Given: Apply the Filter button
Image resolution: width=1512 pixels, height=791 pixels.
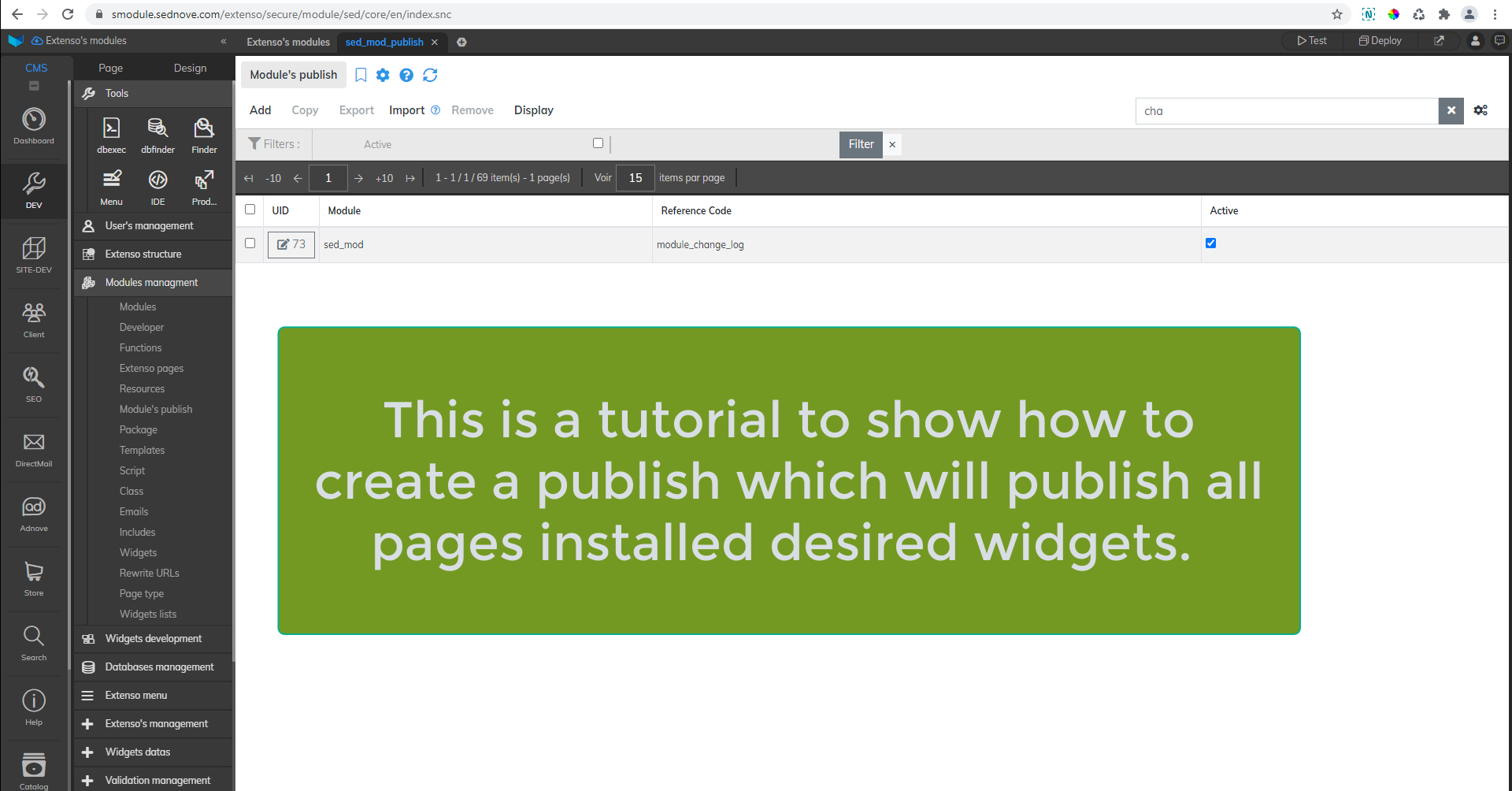Looking at the screenshot, I should point(861,144).
